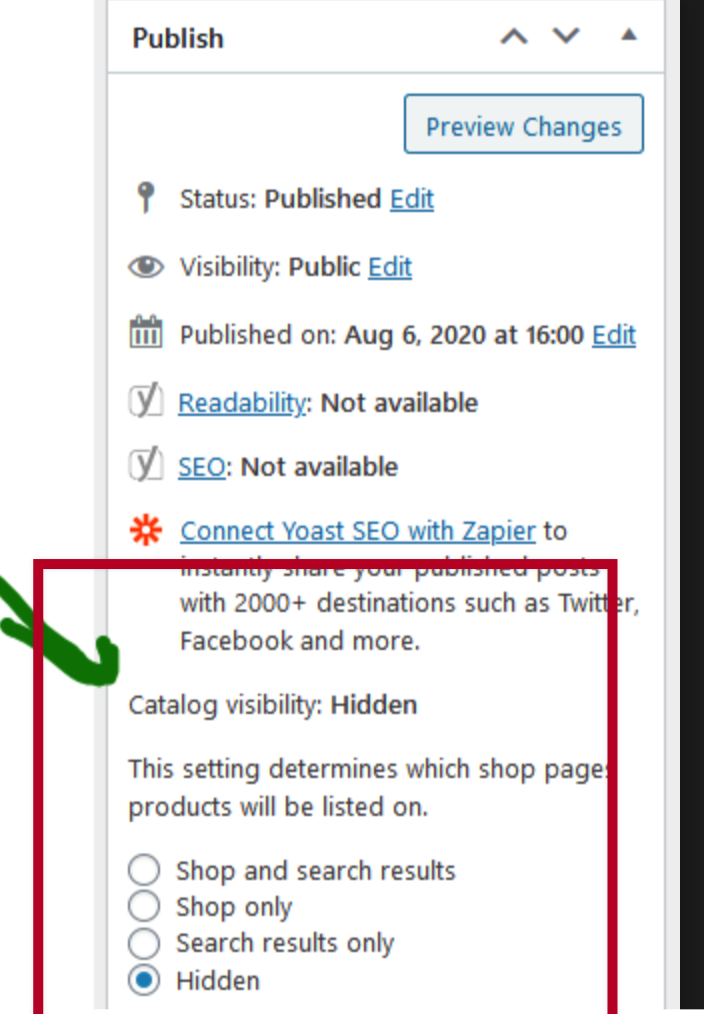The height and width of the screenshot is (1014, 704).
Task: Click the orange Zapier asterisk icon
Action: click(146, 530)
